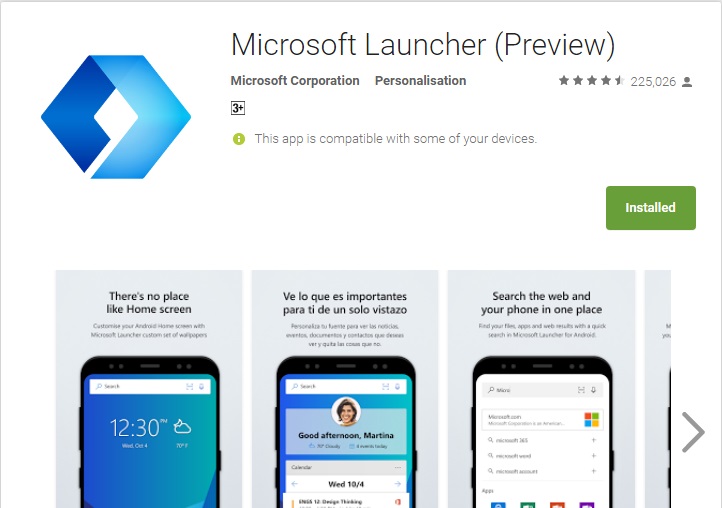The height and width of the screenshot is (508, 722).
Task: Click the Microsoft four-color logo in third screenshot
Action: tap(592, 420)
